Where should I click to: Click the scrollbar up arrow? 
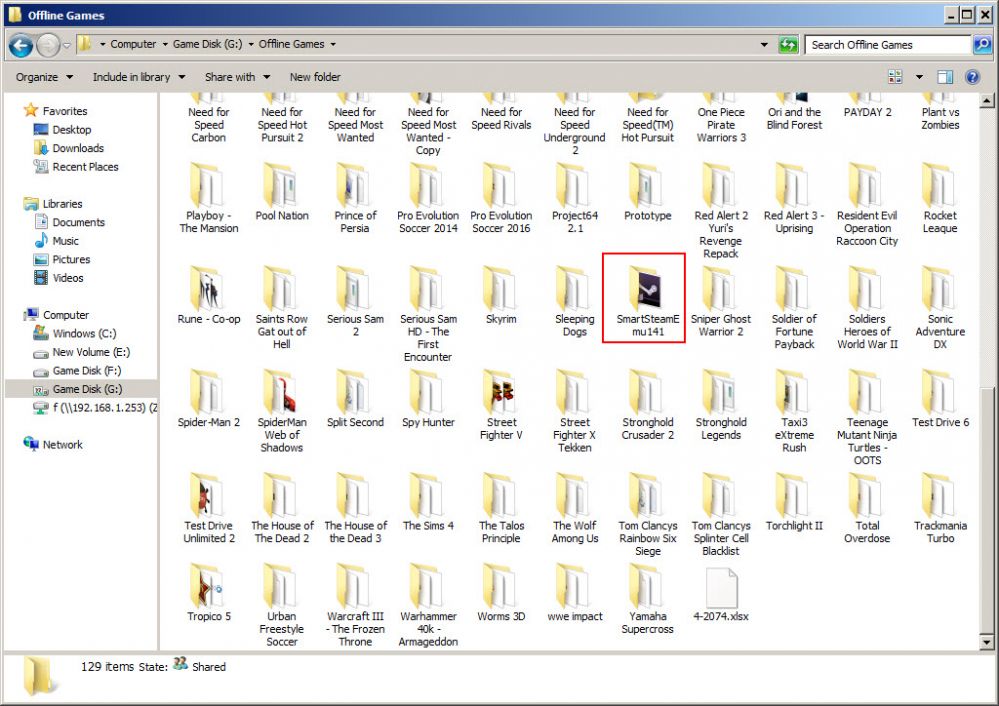(986, 101)
